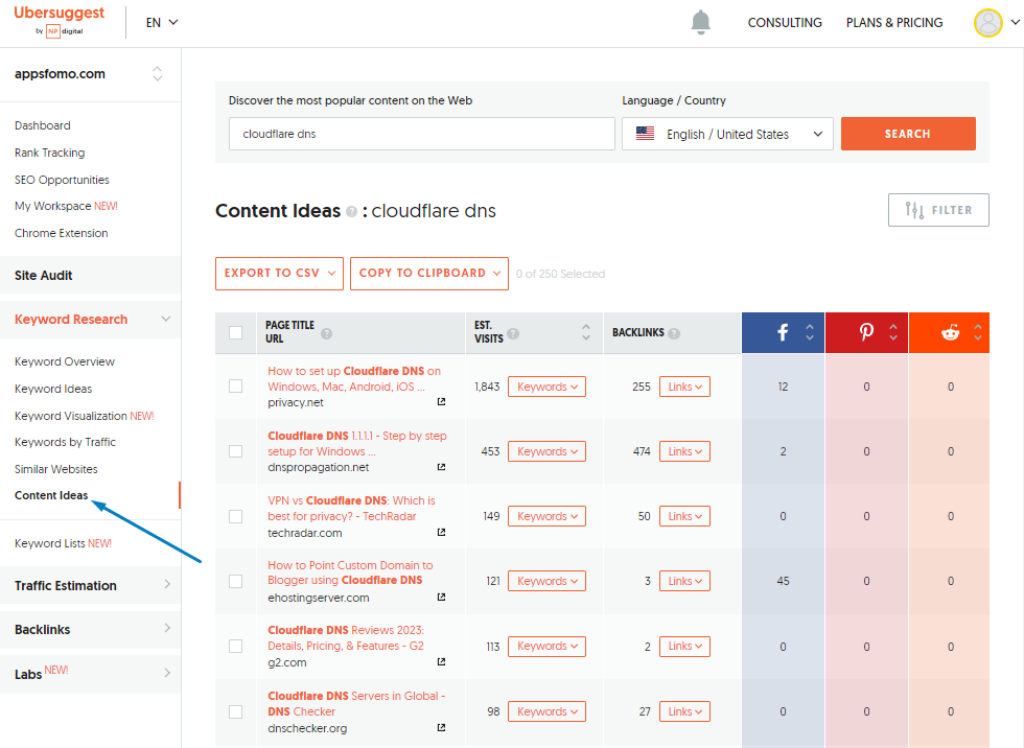This screenshot has width=1024, height=748.
Task: Open Dashboard in sidebar
Action: (42, 125)
